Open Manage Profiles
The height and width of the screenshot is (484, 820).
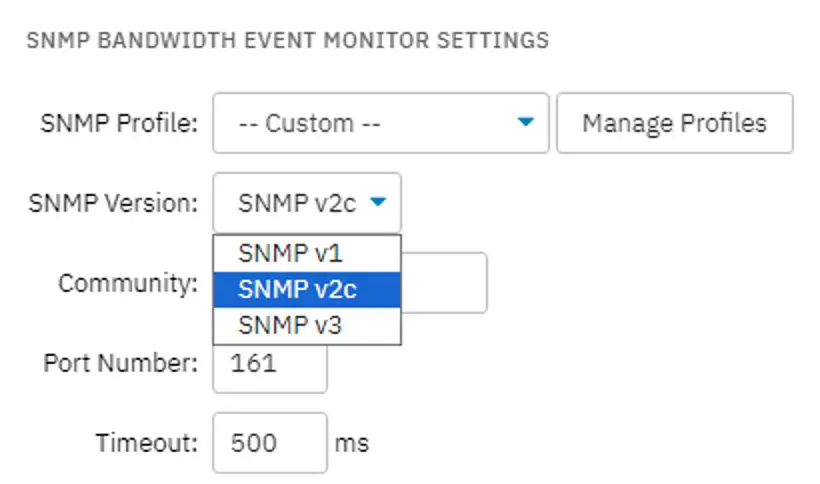pos(675,123)
